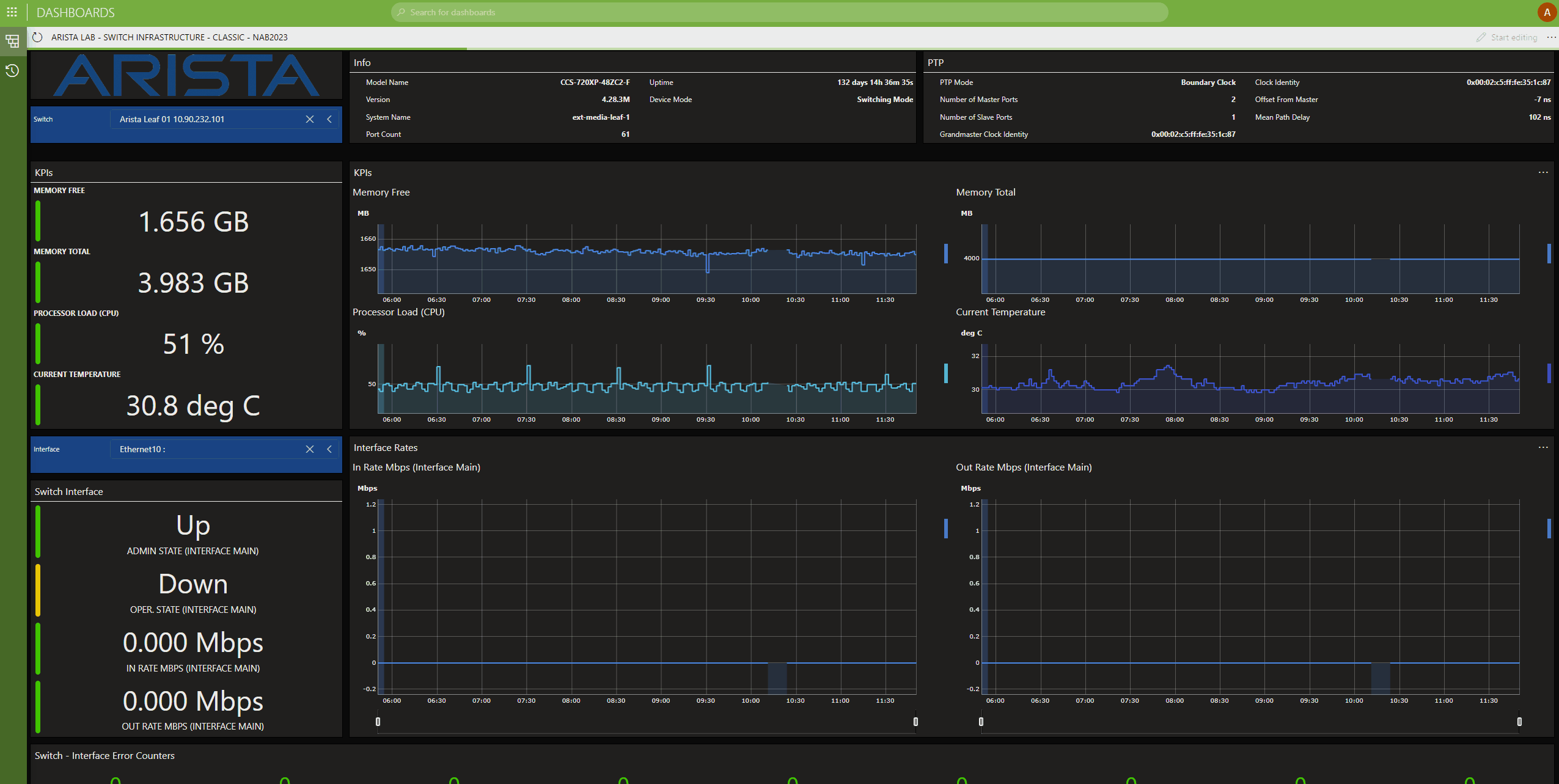
Task: Collapse the Interface selector chevron
Action: point(329,449)
